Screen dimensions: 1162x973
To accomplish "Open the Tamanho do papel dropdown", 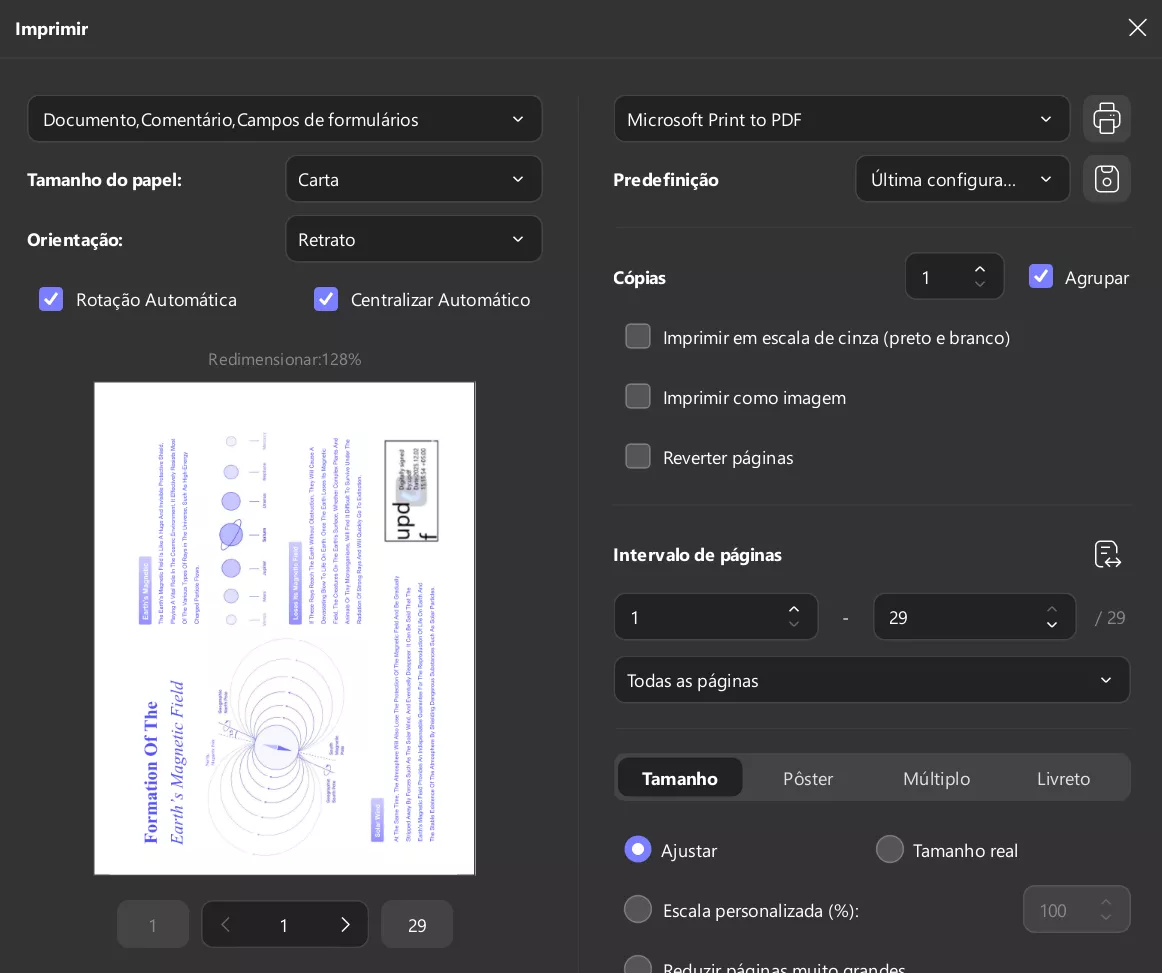I will tap(414, 179).
